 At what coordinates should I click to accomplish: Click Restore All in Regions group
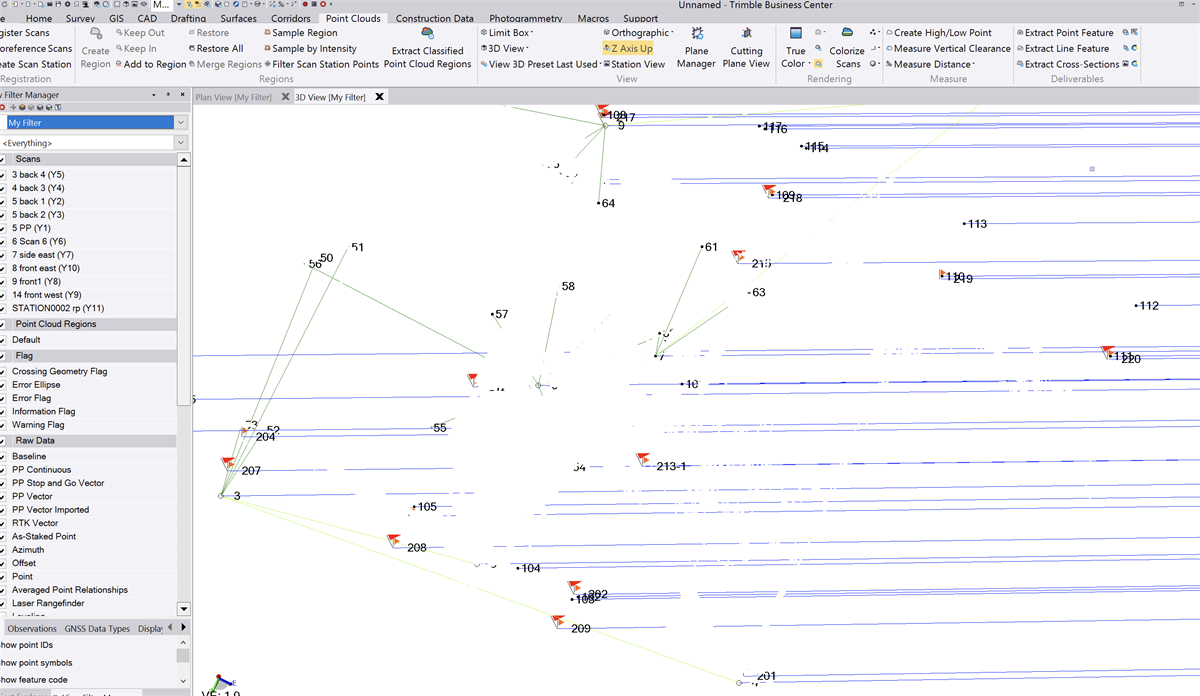(x=219, y=48)
